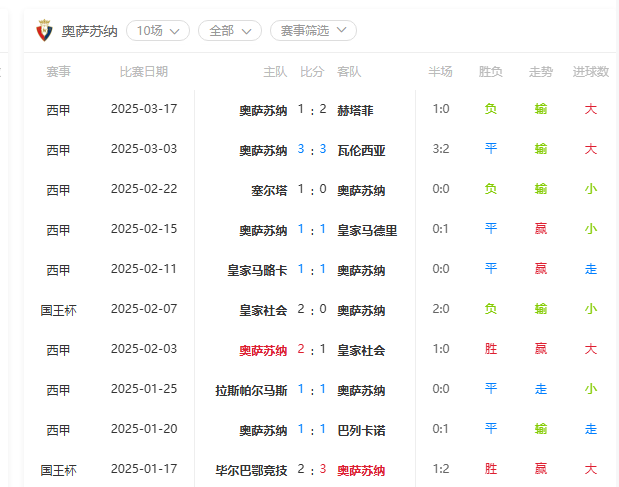The width and height of the screenshot is (619, 487).
Task: Open the 赛事筛选 competition filter dropdown
Action: 313,31
